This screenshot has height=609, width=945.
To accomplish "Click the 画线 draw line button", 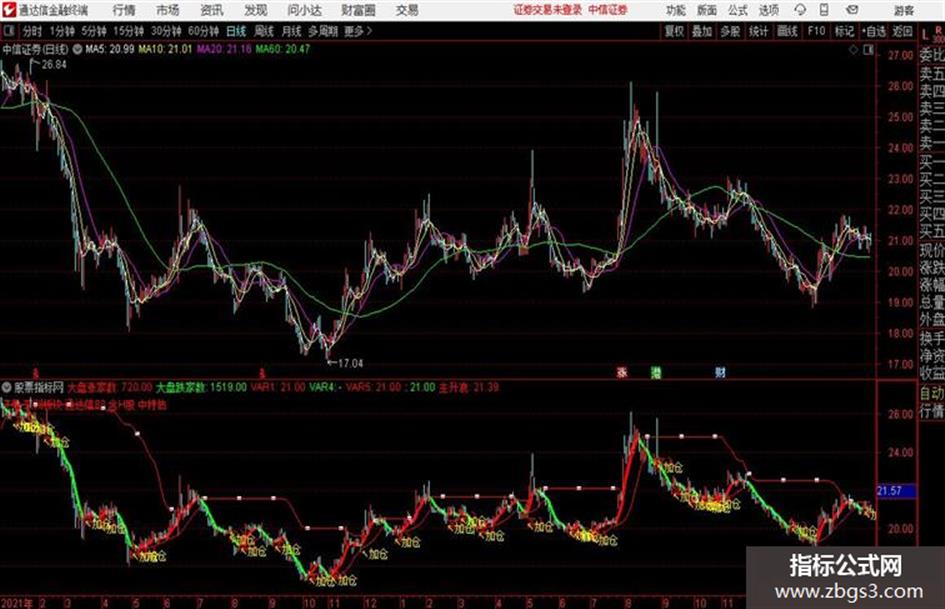I will click(x=787, y=31).
